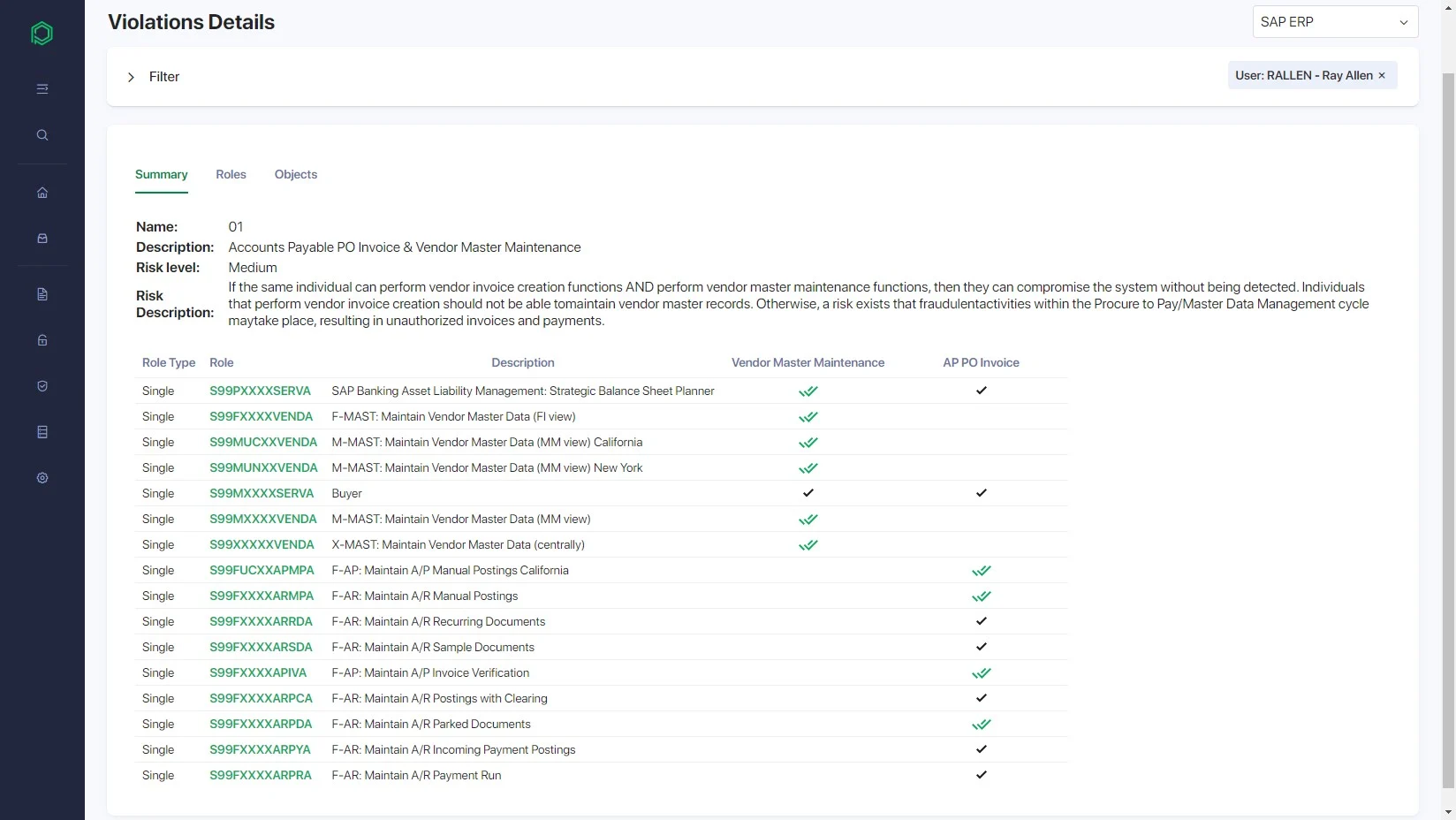Open role S99MXXXXSERVA link
The image size is (1456, 820).
[x=262, y=494]
